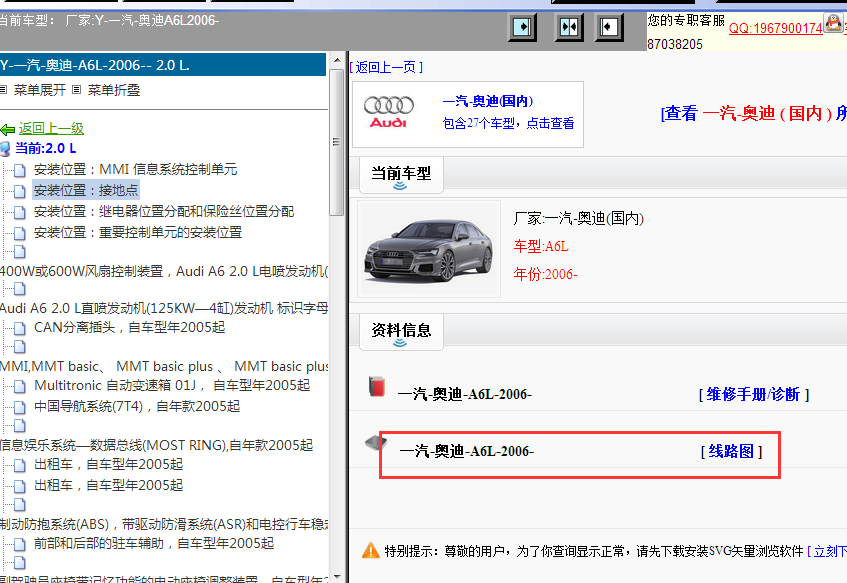This screenshot has height=583, width=847.
Task: Open 线路图 wiring diagram link
Action: [731, 452]
